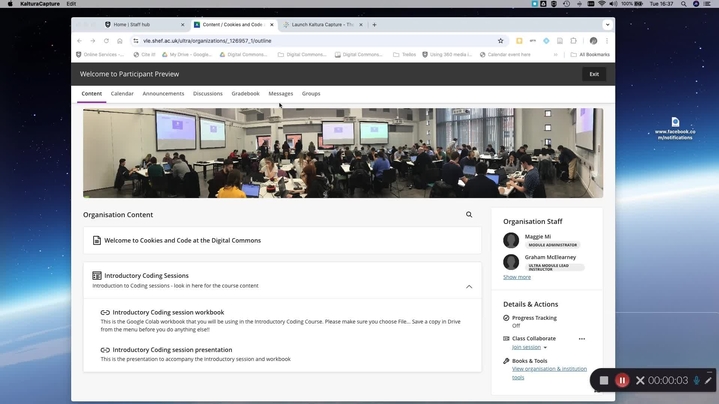Image resolution: width=719 pixels, height=404 pixels.
Task: Open View organisation & institution tools link
Action: 549,373
